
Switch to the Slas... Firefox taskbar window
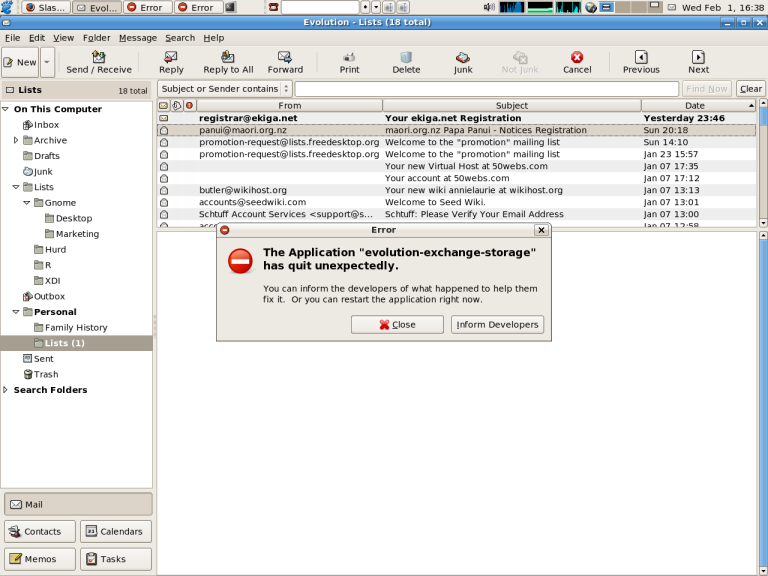click(x=46, y=7)
